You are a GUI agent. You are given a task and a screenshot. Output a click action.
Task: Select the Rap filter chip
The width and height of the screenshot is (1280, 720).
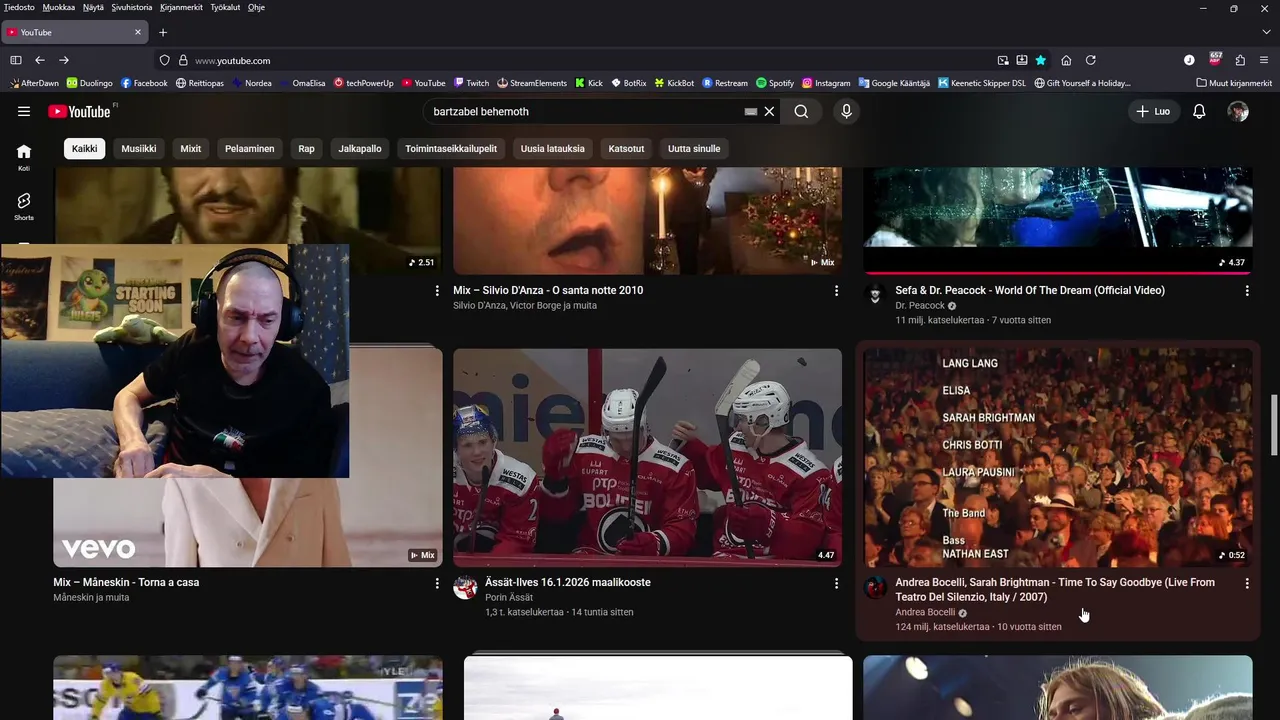click(306, 149)
